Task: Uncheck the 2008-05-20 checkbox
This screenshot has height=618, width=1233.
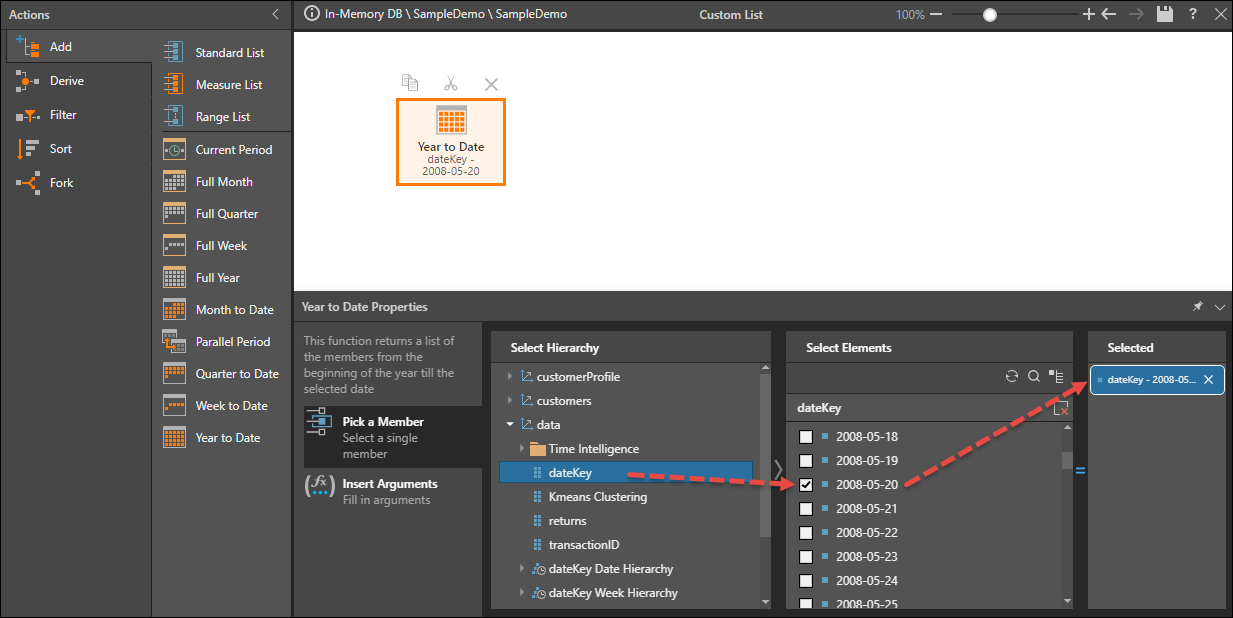Action: [806, 485]
